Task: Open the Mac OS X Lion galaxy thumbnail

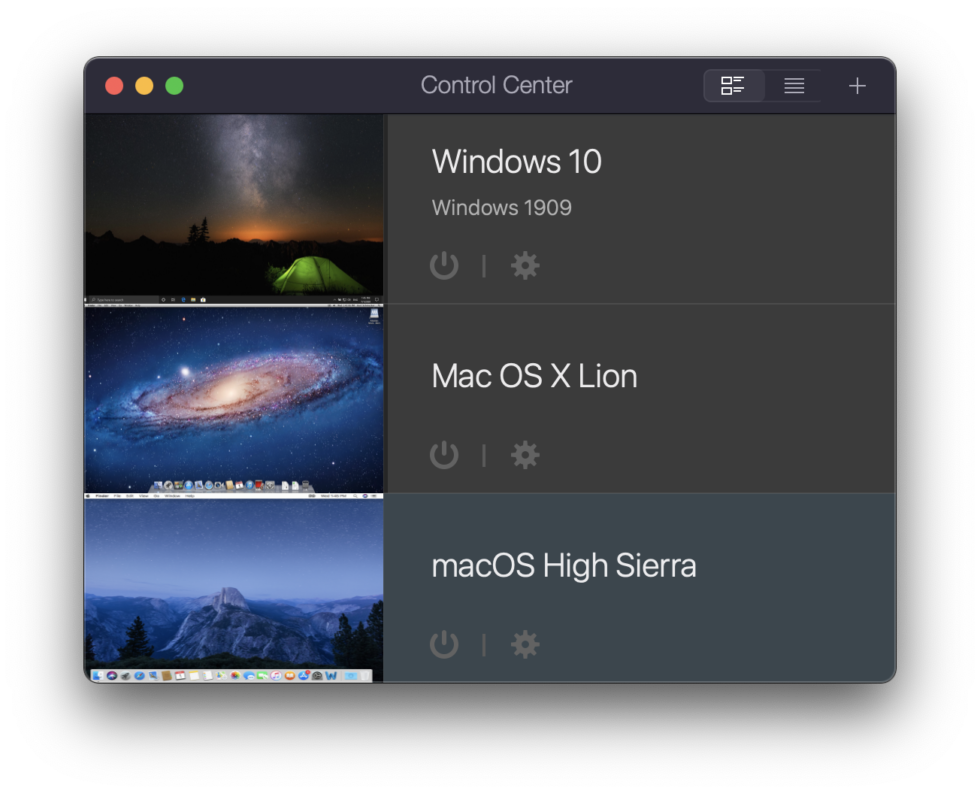Action: click(234, 398)
